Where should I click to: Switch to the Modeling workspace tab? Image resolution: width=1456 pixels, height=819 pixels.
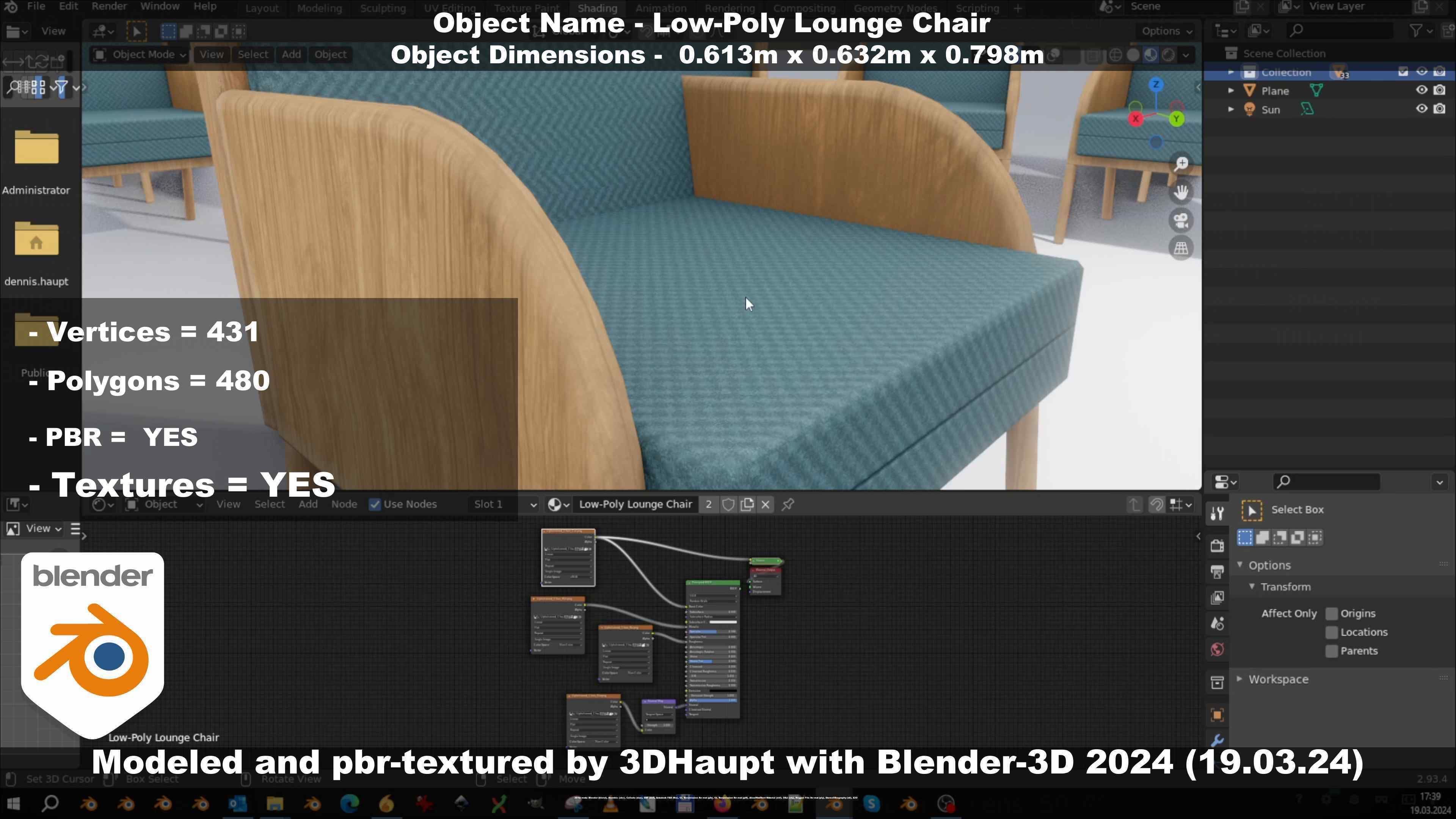tap(319, 8)
